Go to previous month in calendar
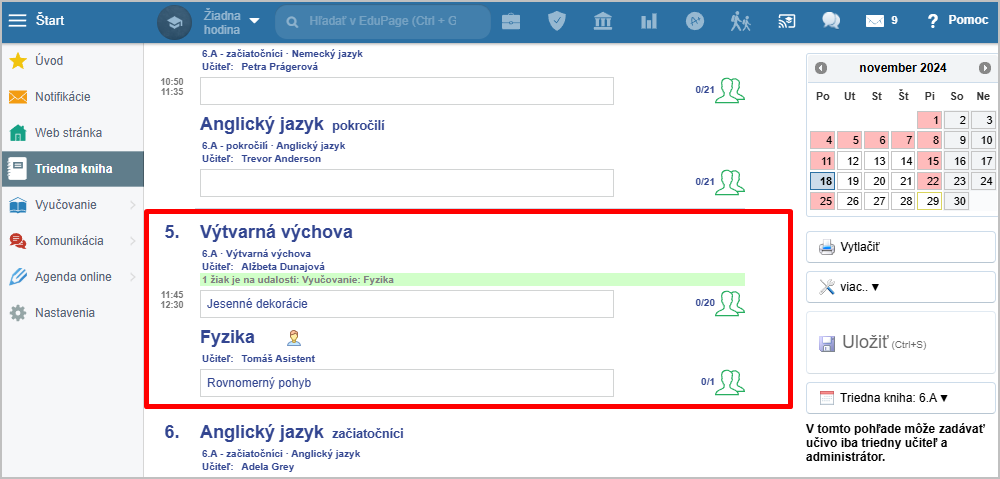 pyautogui.click(x=821, y=68)
